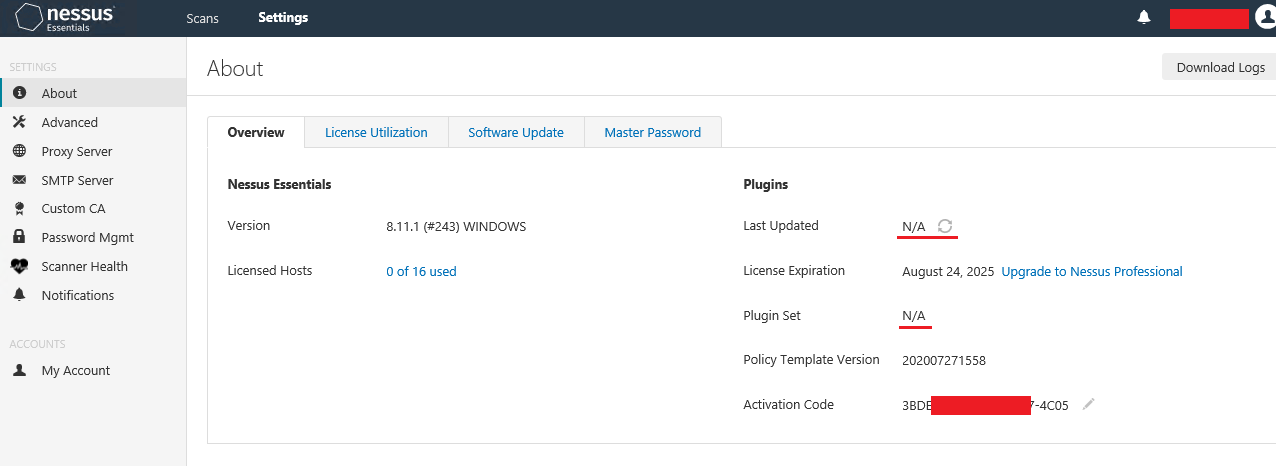The width and height of the screenshot is (1276, 466).
Task: Open the Scans menu
Action: tap(202, 18)
